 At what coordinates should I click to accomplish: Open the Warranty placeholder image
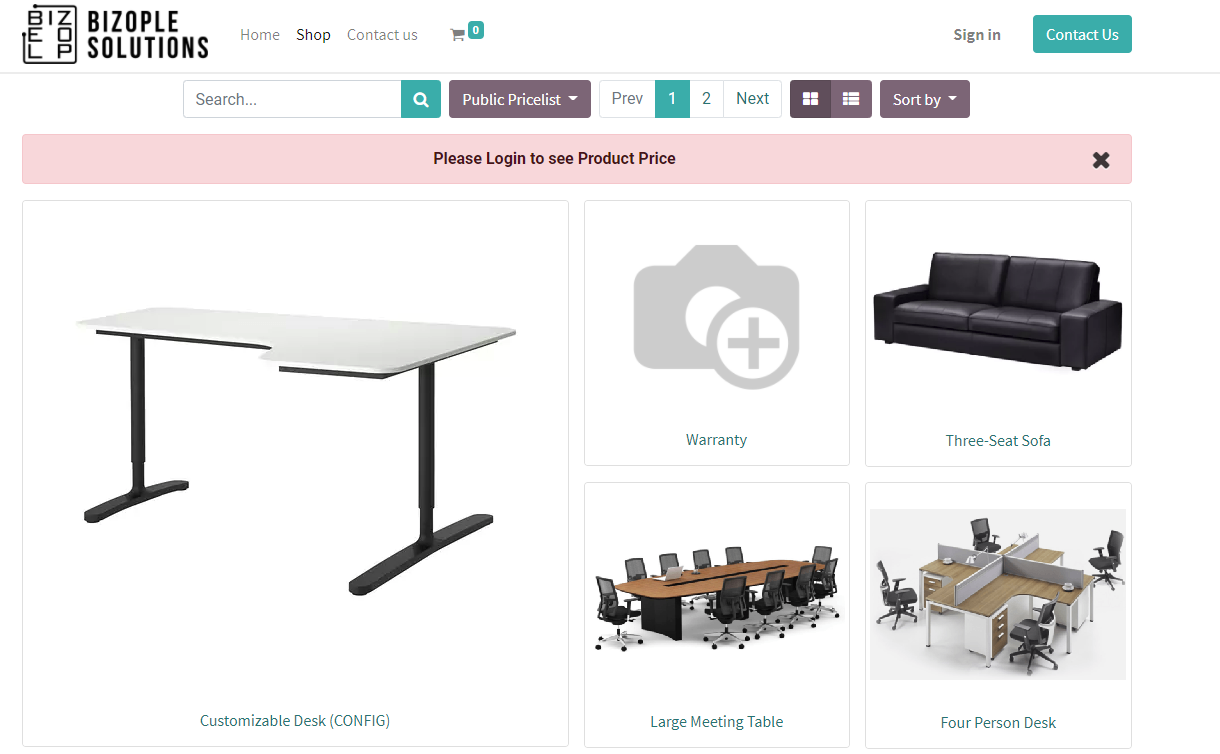[x=716, y=316]
